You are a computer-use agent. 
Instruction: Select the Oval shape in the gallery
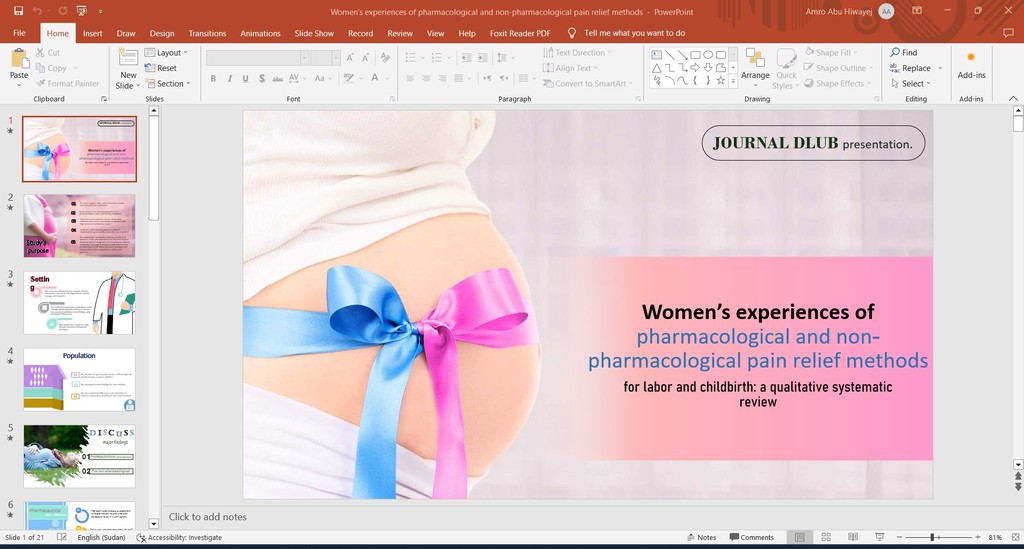coord(708,55)
